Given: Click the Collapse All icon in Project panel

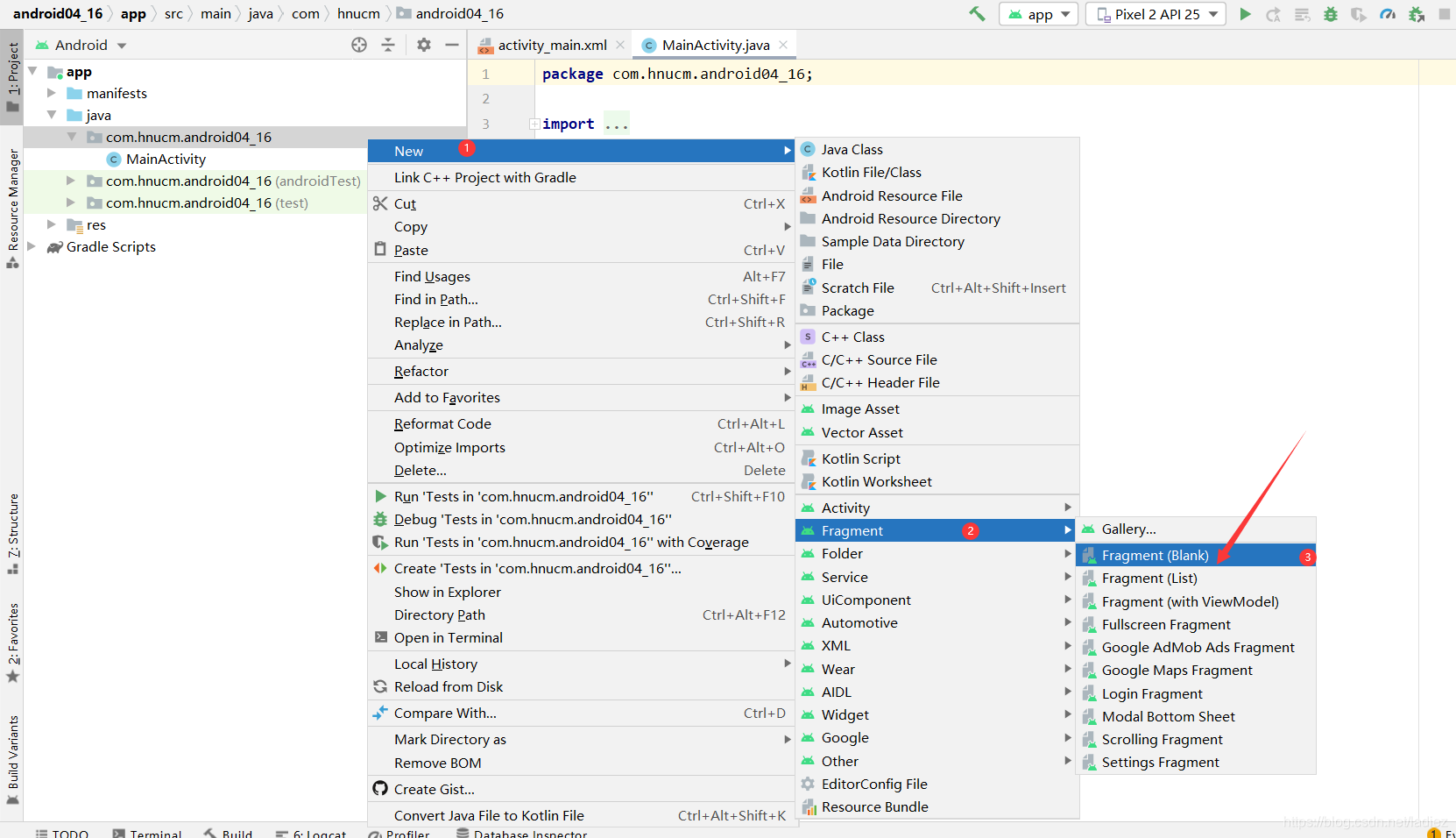Looking at the screenshot, I should coord(388,45).
